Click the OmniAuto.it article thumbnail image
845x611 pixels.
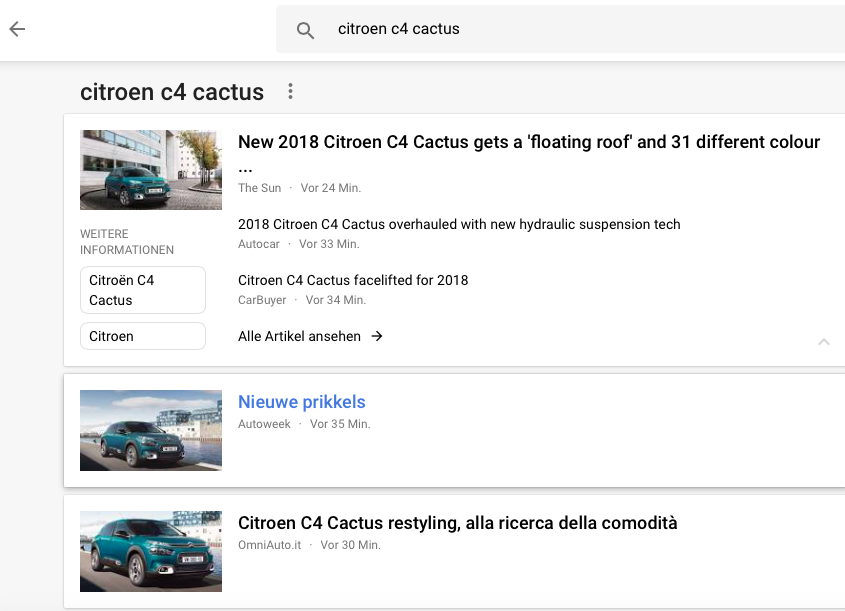[x=151, y=551]
